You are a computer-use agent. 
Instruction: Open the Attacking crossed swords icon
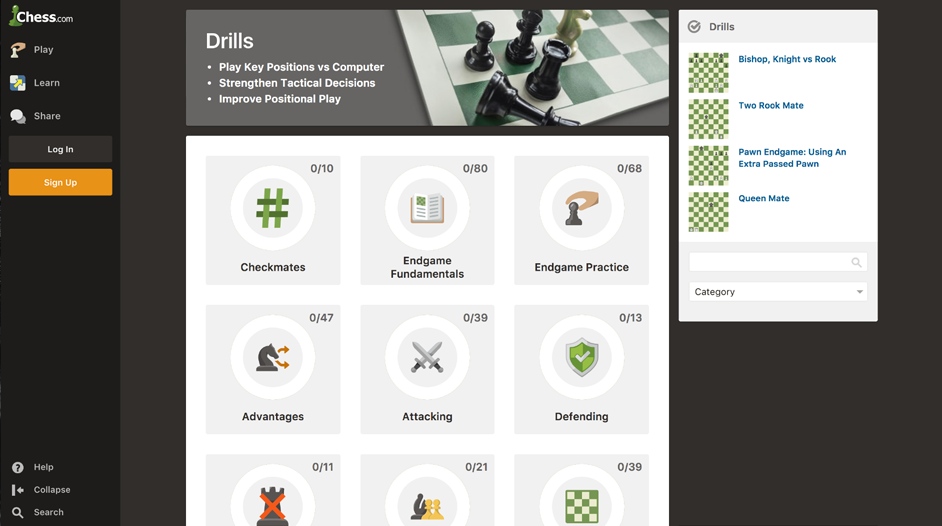(427, 357)
